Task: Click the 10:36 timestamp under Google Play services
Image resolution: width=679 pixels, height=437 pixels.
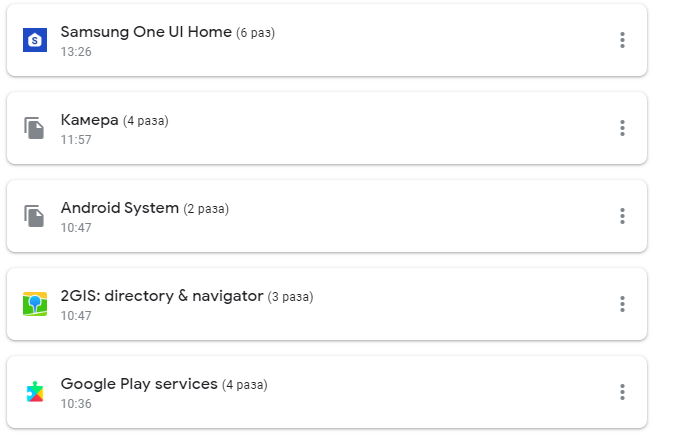Action: 76,404
